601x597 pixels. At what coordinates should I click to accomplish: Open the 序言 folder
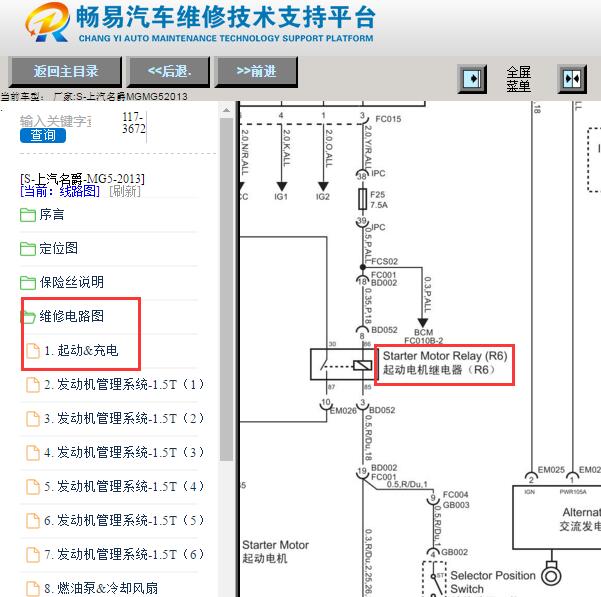tap(51, 214)
